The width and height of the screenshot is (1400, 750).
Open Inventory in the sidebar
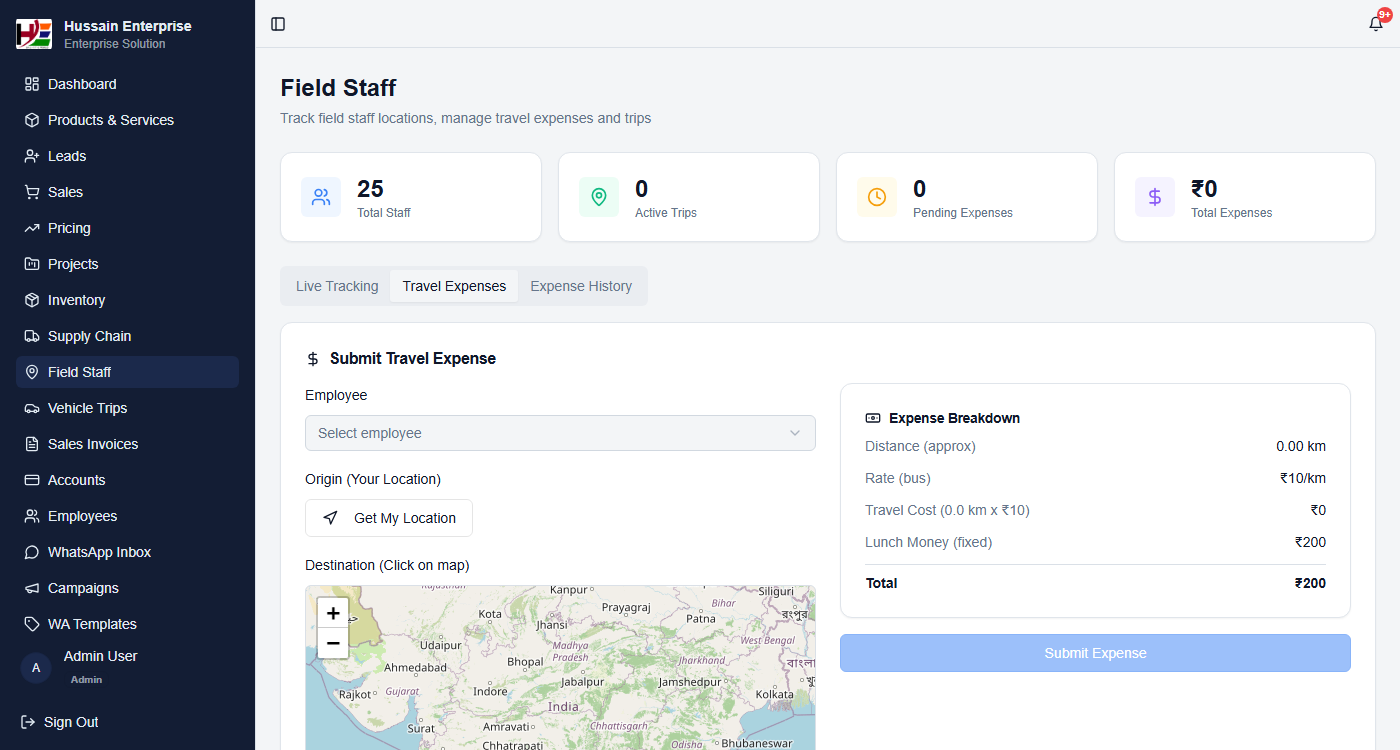(127, 300)
